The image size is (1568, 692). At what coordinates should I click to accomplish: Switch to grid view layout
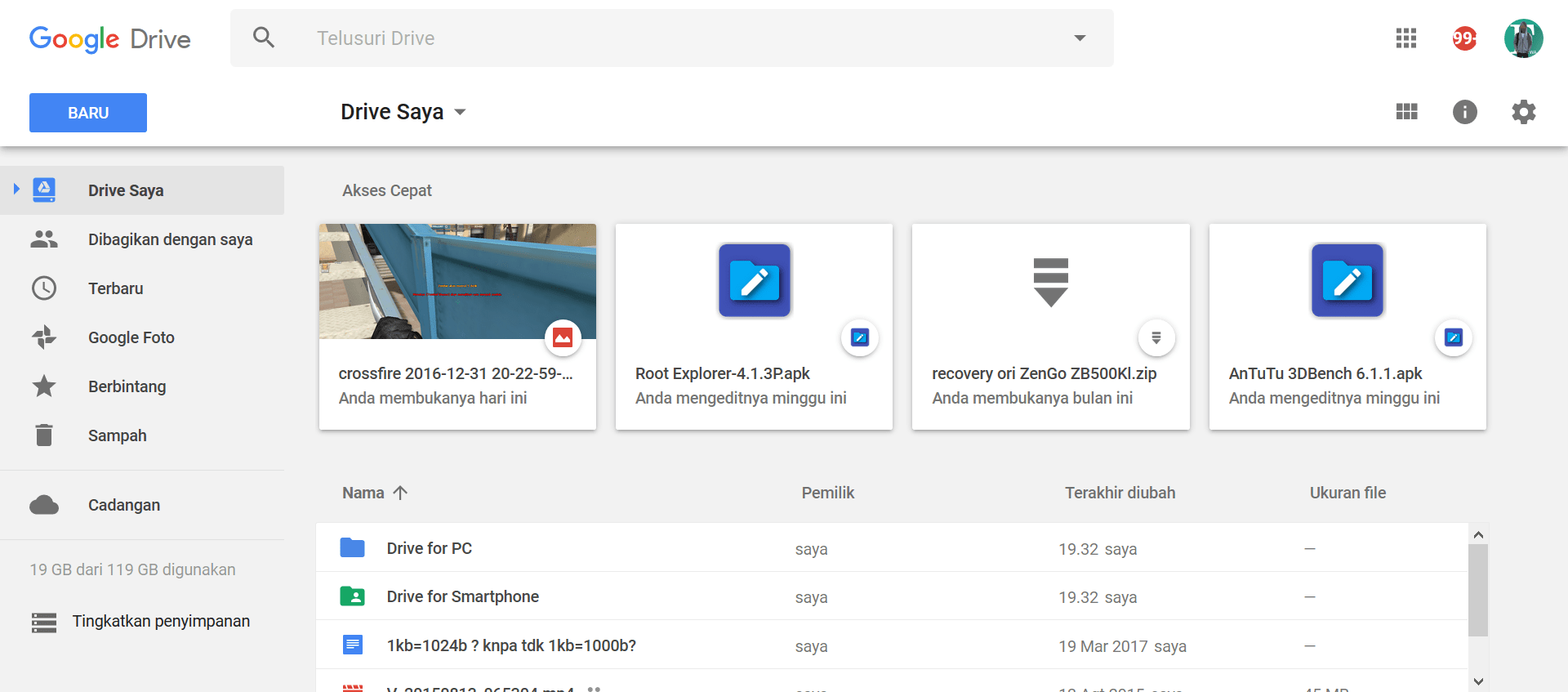(x=1406, y=112)
